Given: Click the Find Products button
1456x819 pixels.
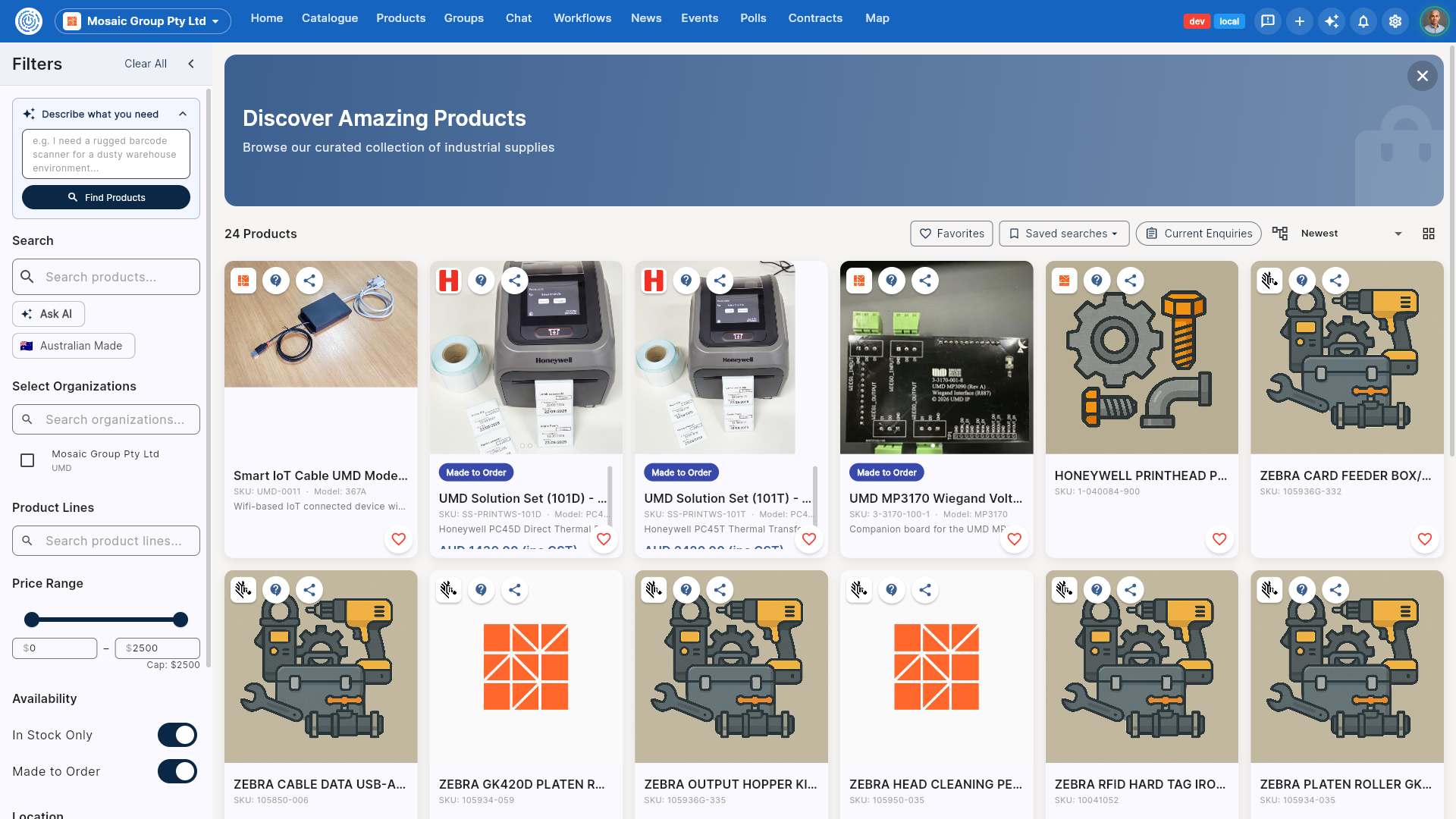Looking at the screenshot, I should 106,197.
